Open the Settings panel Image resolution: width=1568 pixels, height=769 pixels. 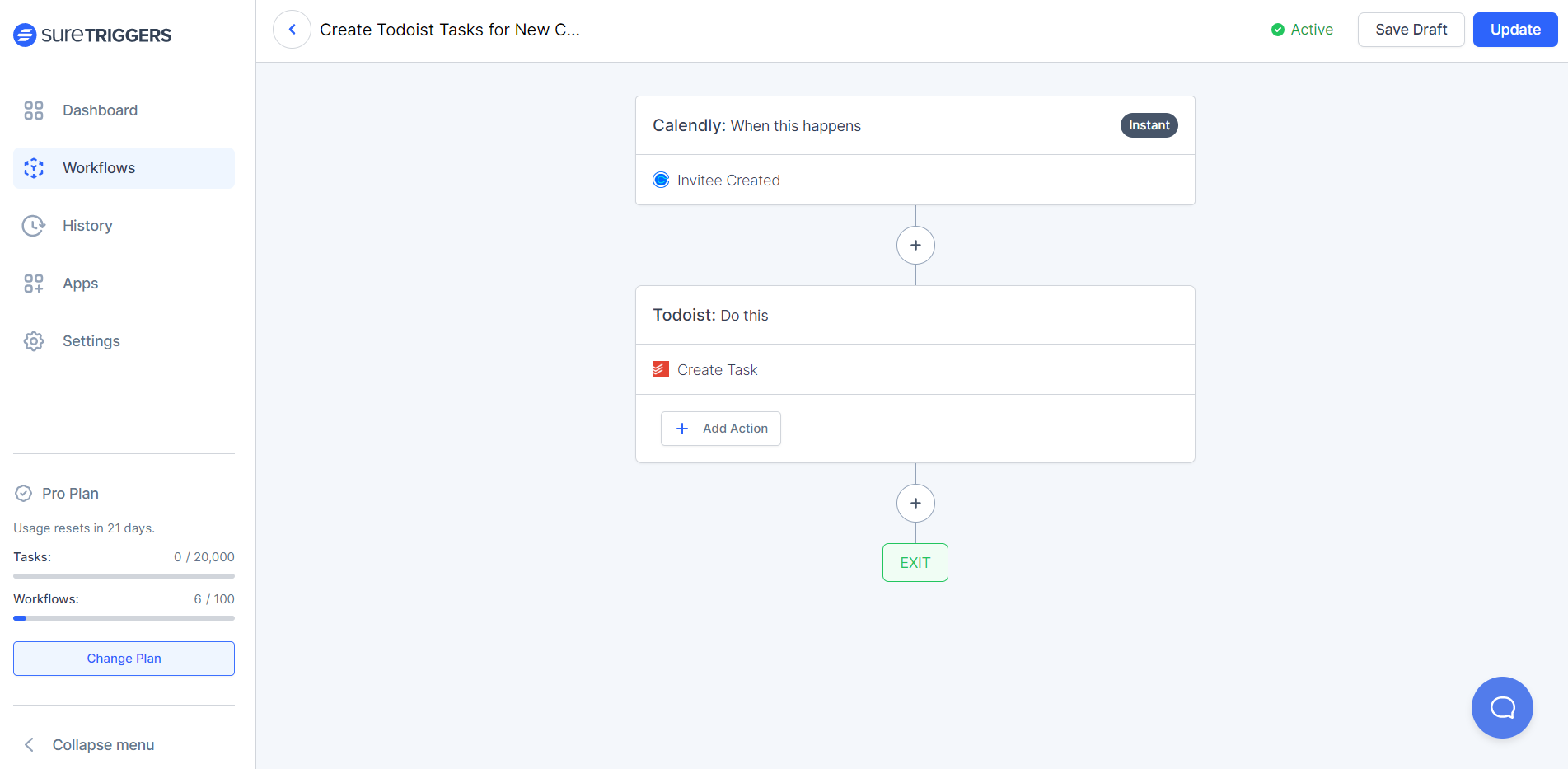click(x=91, y=340)
